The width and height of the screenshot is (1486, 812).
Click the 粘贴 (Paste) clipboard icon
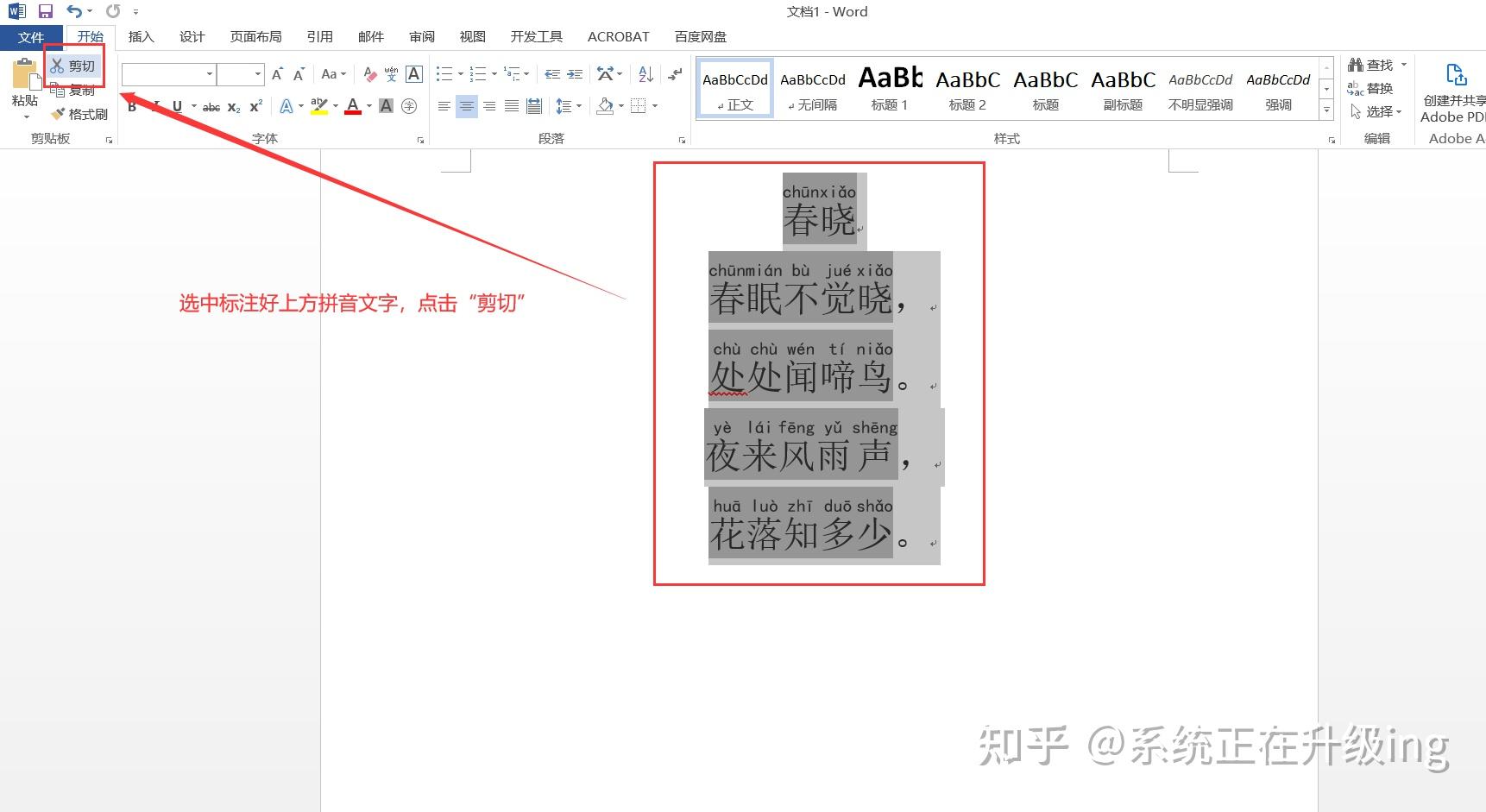pyautogui.click(x=25, y=75)
